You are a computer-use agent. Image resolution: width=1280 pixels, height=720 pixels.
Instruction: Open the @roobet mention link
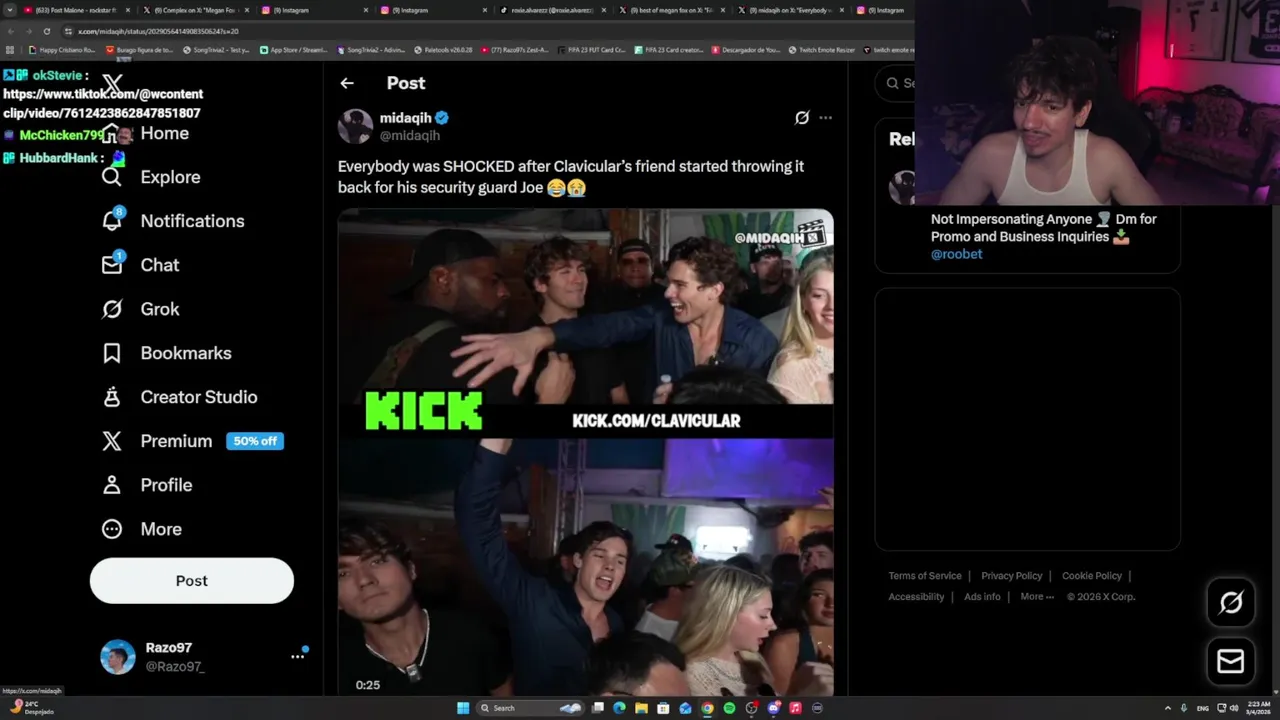[957, 254]
